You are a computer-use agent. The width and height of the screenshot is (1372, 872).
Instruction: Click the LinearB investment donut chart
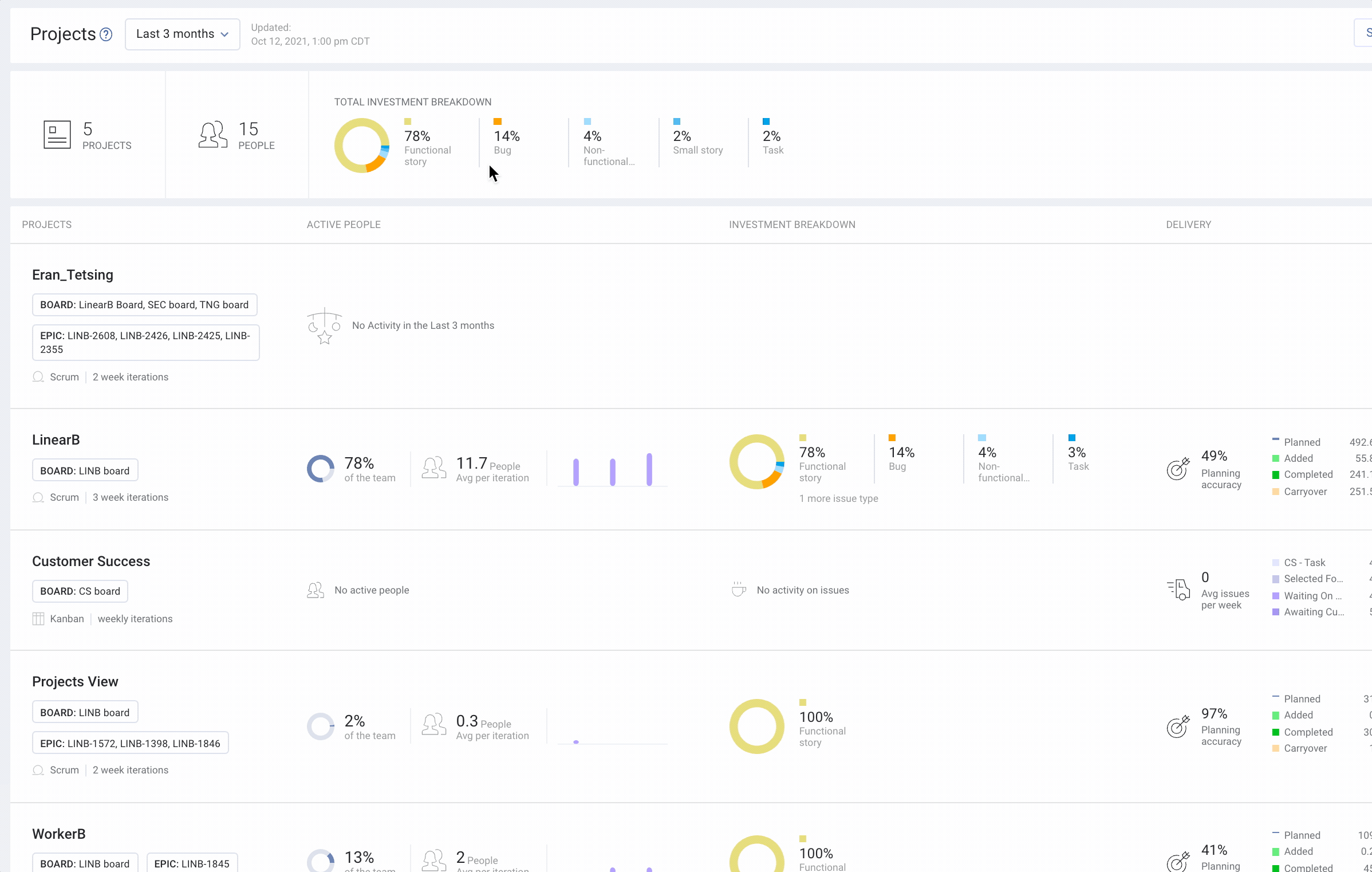point(757,462)
